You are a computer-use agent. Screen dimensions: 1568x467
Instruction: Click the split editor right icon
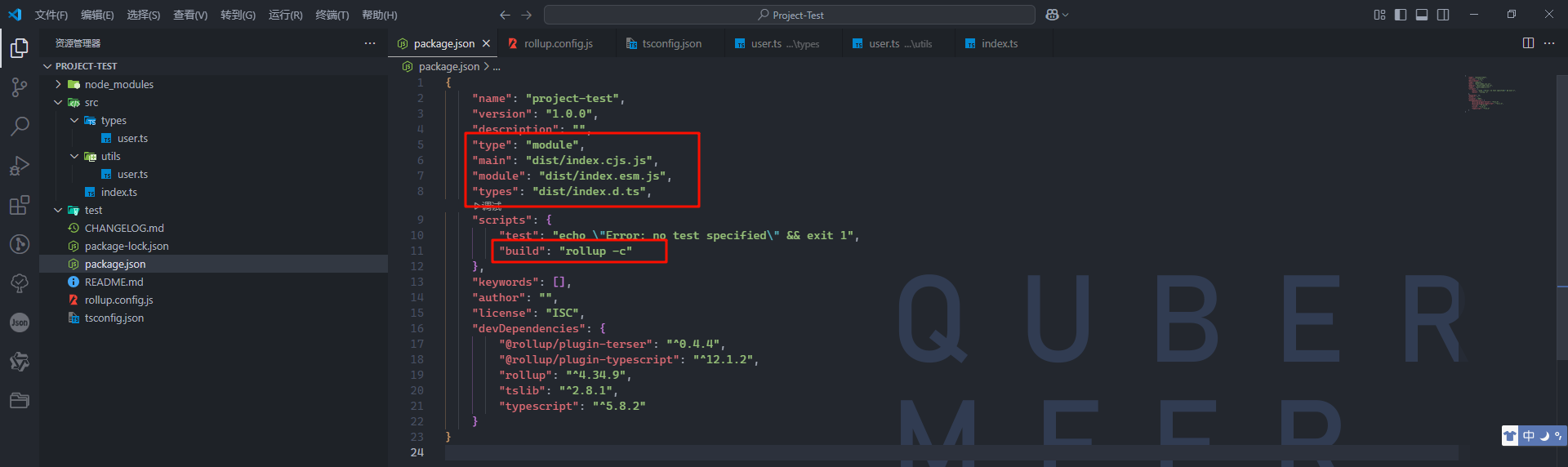(x=1528, y=43)
